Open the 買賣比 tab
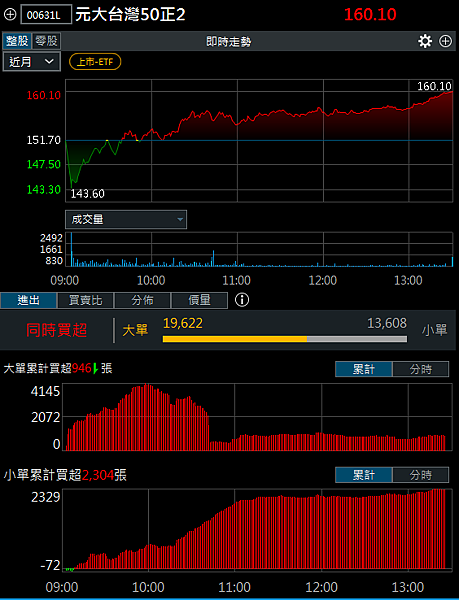Image resolution: width=459 pixels, height=600 pixels. click(85, 300)
